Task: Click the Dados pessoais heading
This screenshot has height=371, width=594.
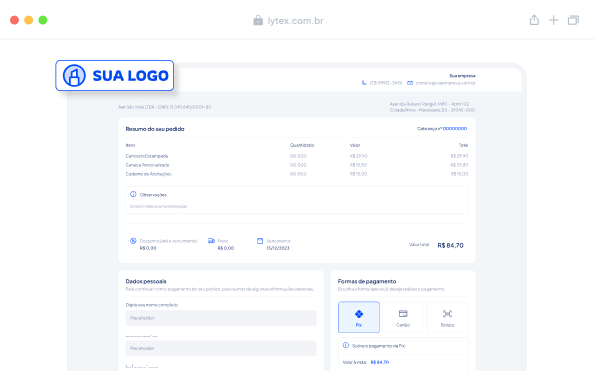Action: 146,281
